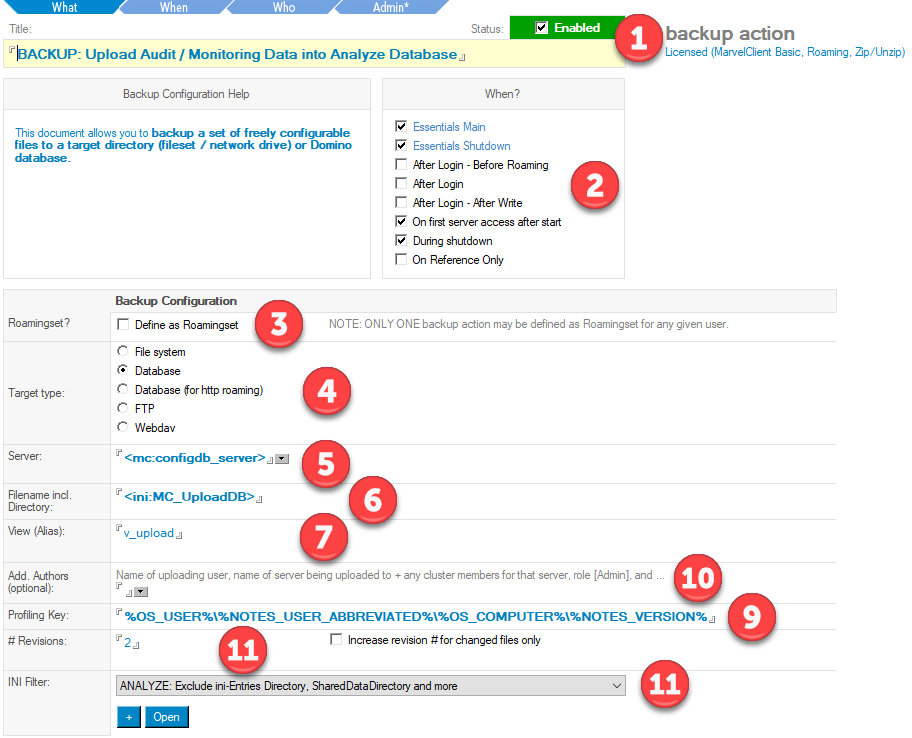Toggle On first server access after start

pos(401,222)
